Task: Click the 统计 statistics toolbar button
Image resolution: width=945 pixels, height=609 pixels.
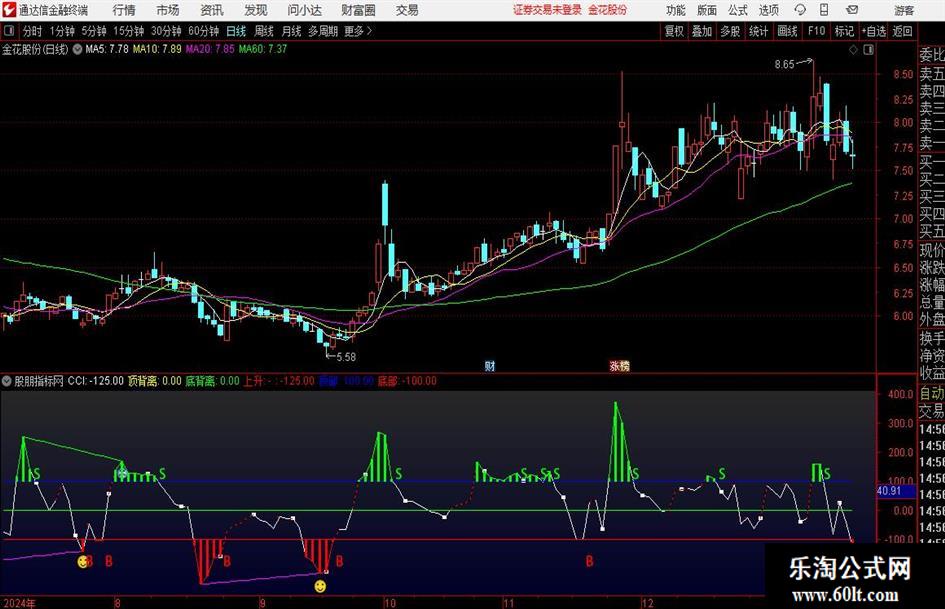Action: [759, 31]
